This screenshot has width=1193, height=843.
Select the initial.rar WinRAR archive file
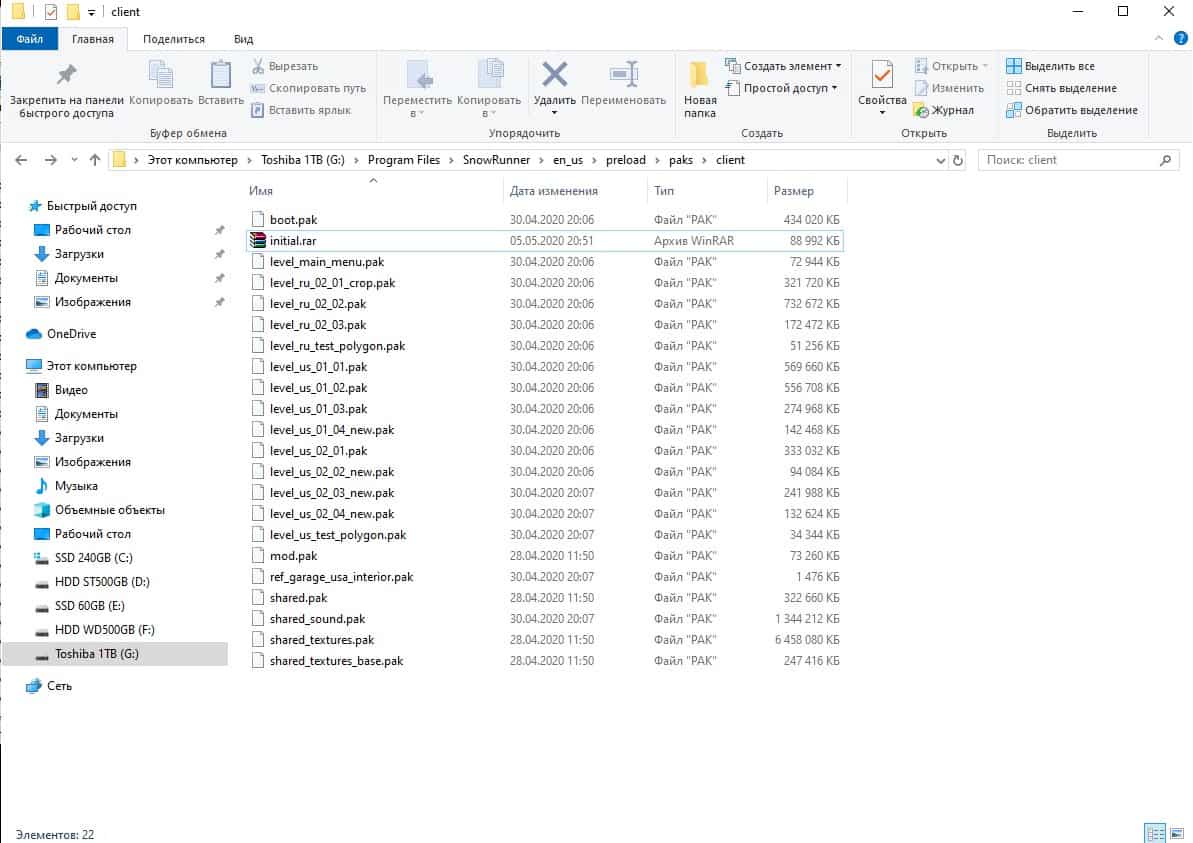point(293,241)
